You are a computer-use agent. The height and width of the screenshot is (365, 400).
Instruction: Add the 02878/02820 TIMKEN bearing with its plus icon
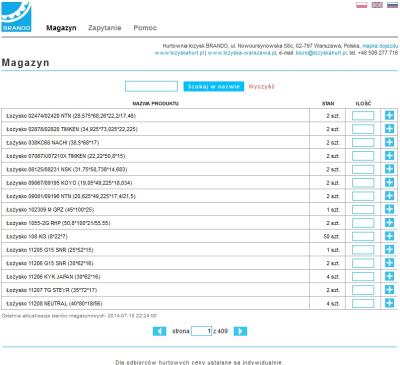pos(389,129)
